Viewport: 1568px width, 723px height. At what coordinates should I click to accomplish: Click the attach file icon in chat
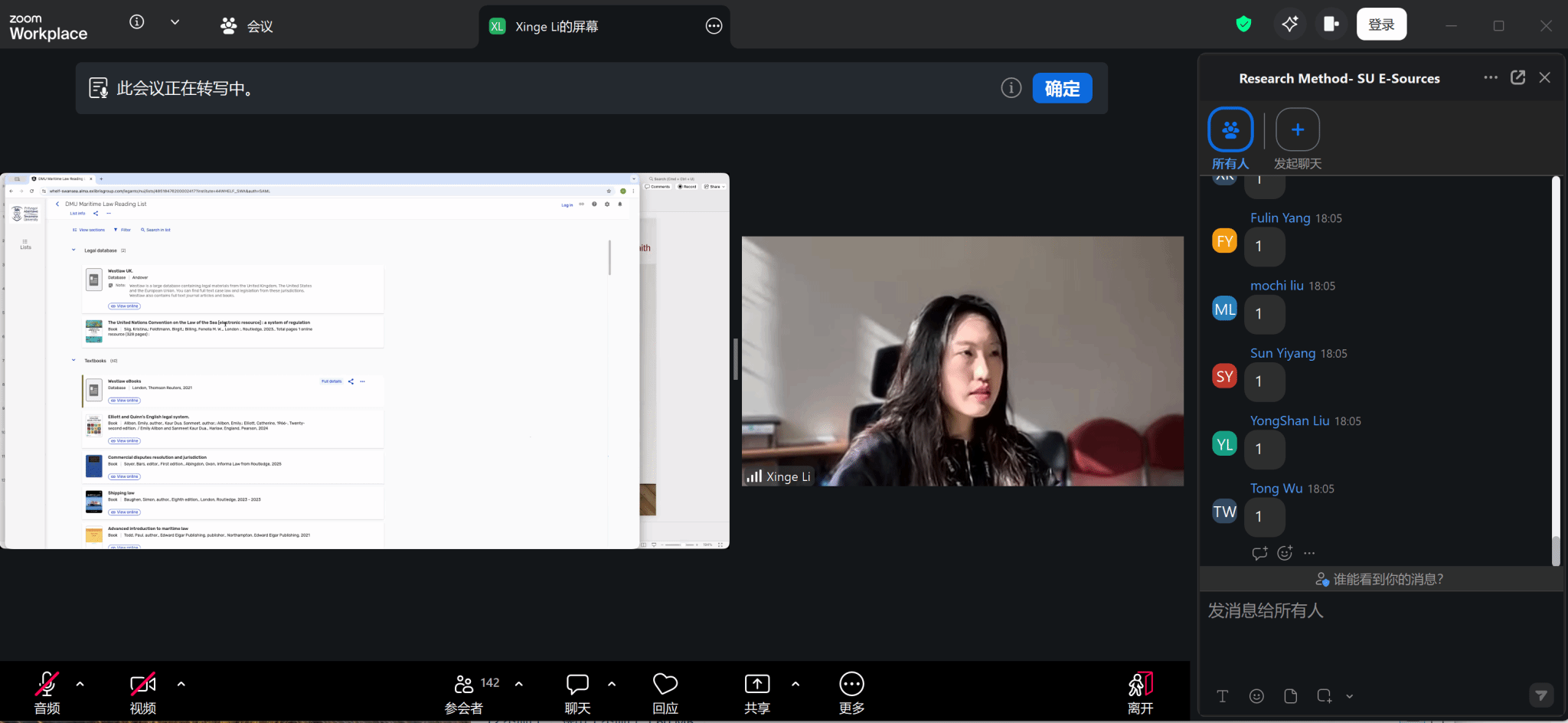pyautogui.click(x=1290, y=695)
